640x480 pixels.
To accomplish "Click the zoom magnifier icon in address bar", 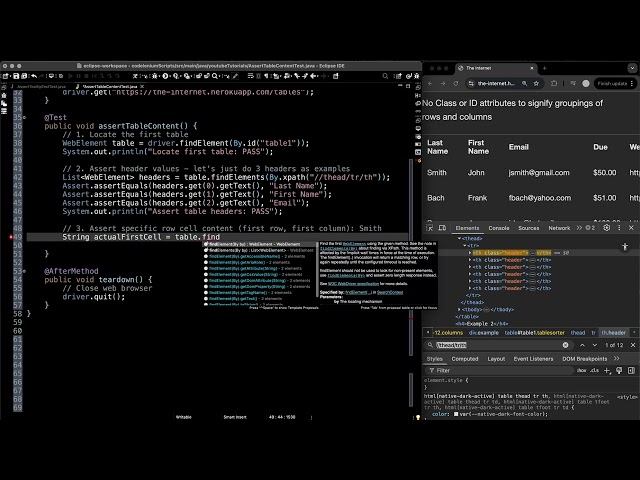I will click(524, 83).
